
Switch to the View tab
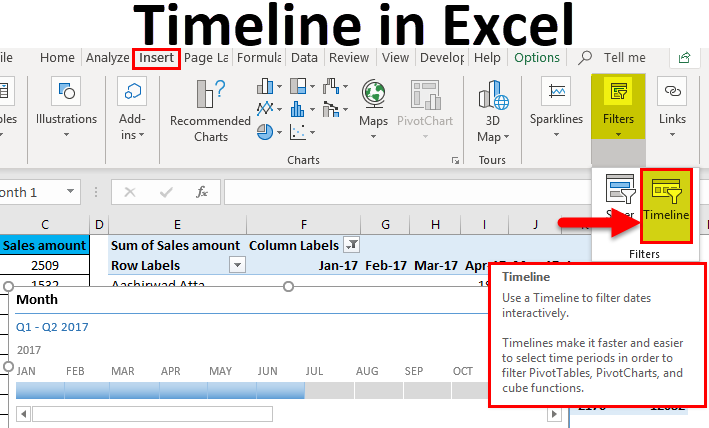395,58
